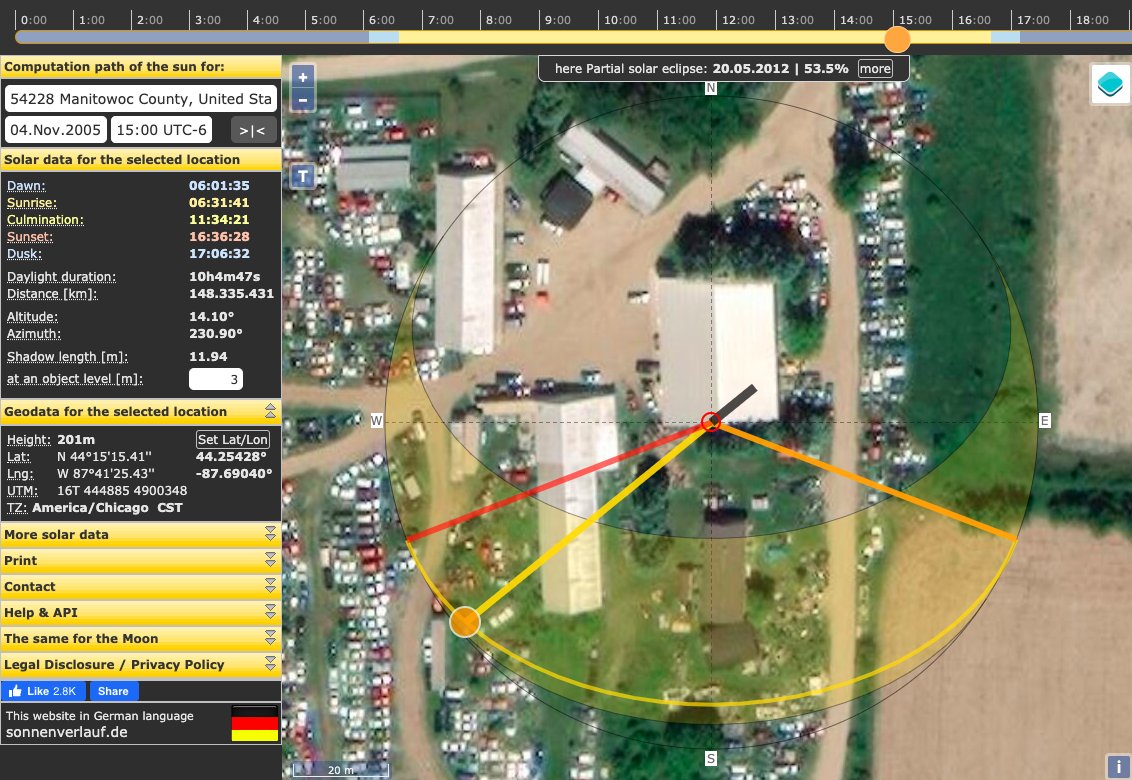Click the timeline at 17:00 dusk segment
This screenshot has width=1132, height=780.
coord(1006,37)
